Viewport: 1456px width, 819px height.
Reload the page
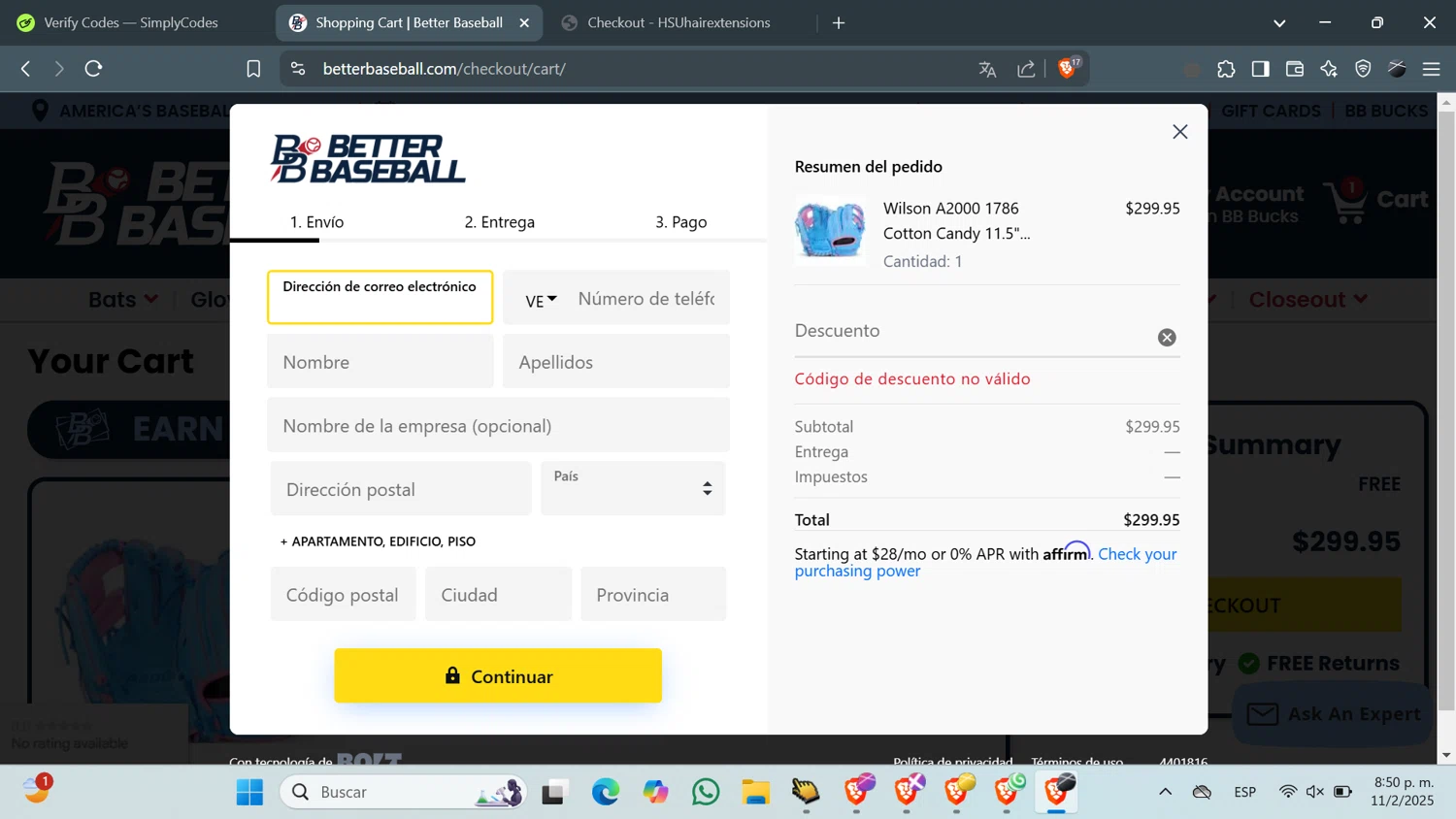pyautogui.click(x=93, y=69)
